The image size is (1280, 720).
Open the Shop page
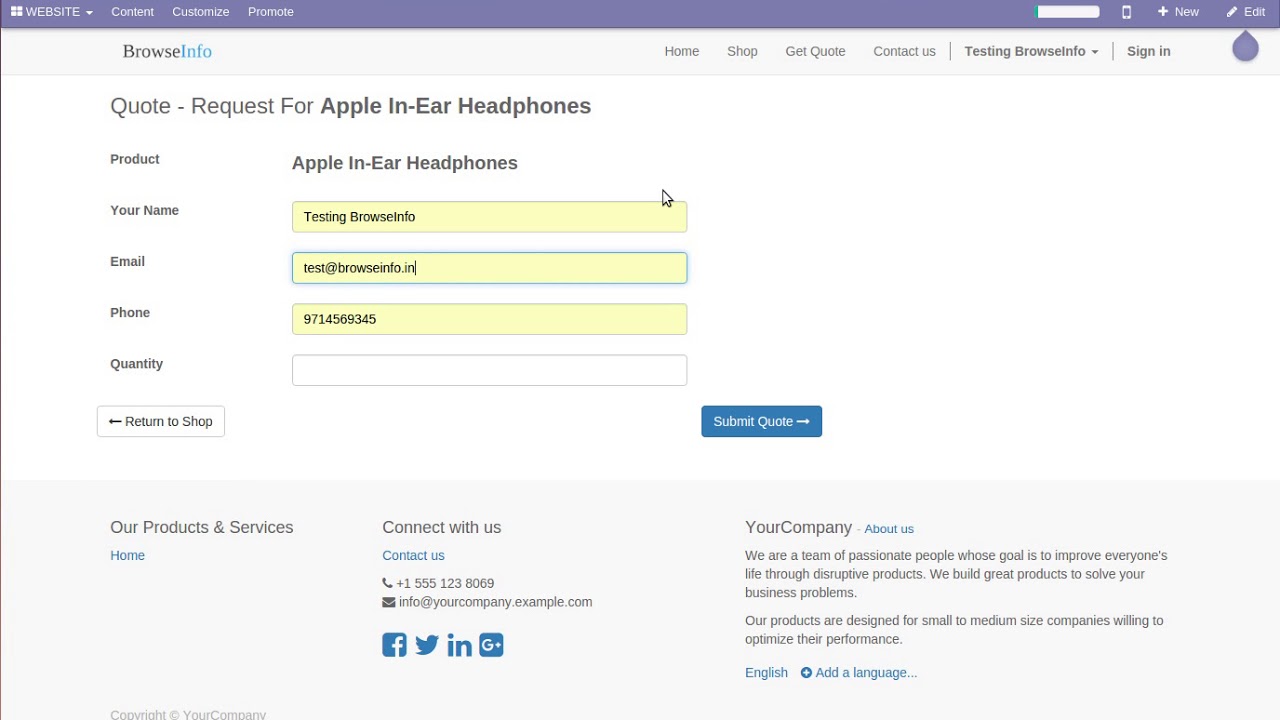click(742, 51)
